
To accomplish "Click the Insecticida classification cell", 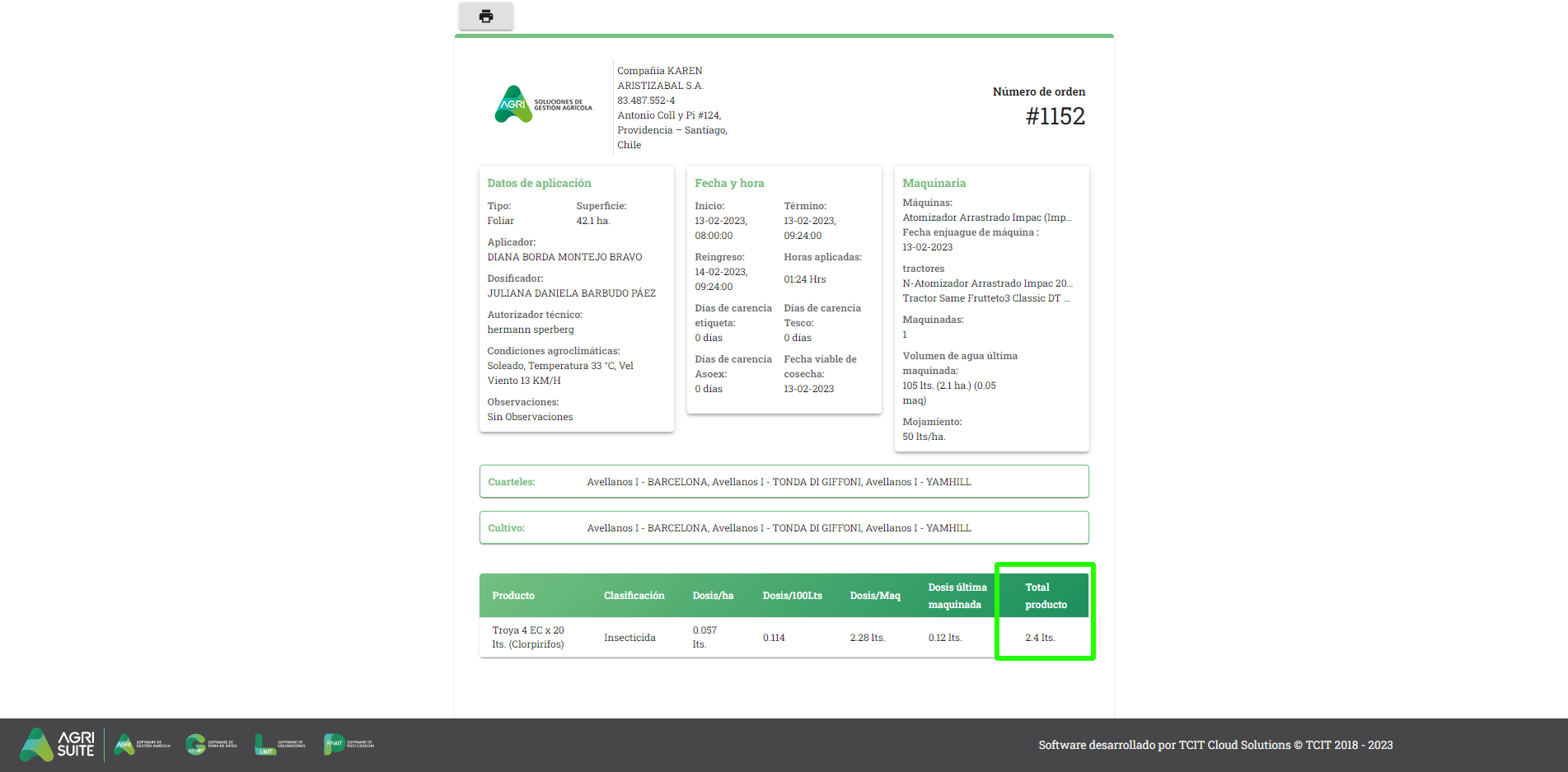I will coord(630,638).
